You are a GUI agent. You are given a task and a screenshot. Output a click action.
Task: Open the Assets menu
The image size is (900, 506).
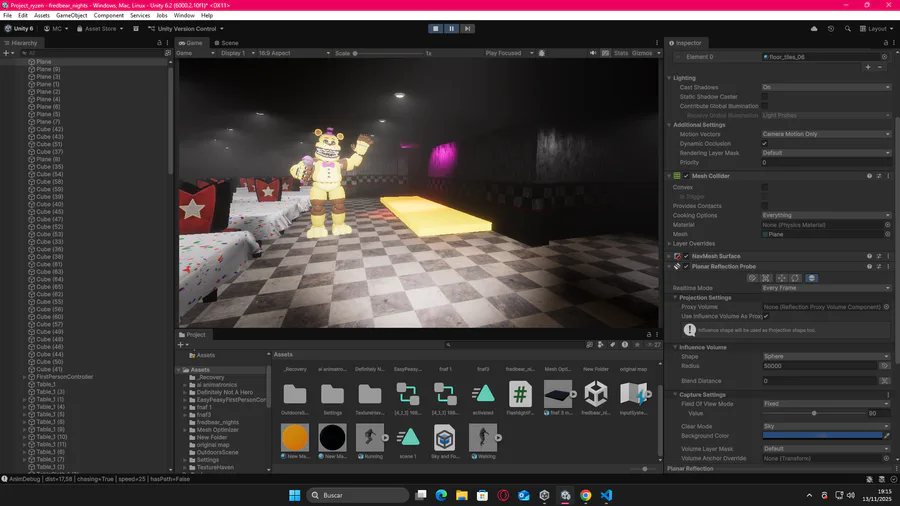point(42,15)
